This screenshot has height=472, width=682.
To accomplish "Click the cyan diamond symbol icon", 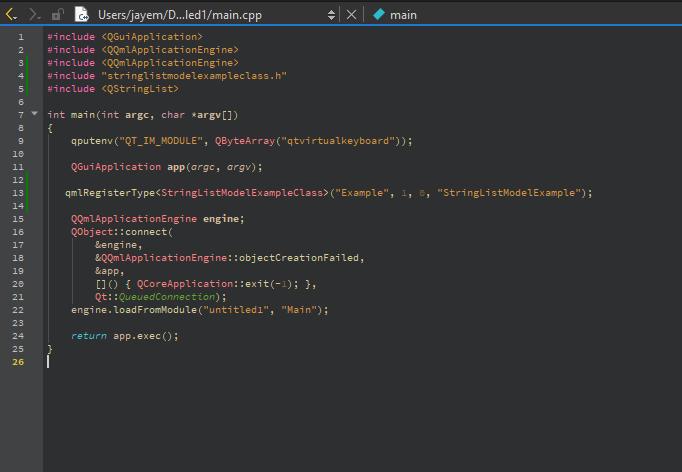I will point(379,14).
